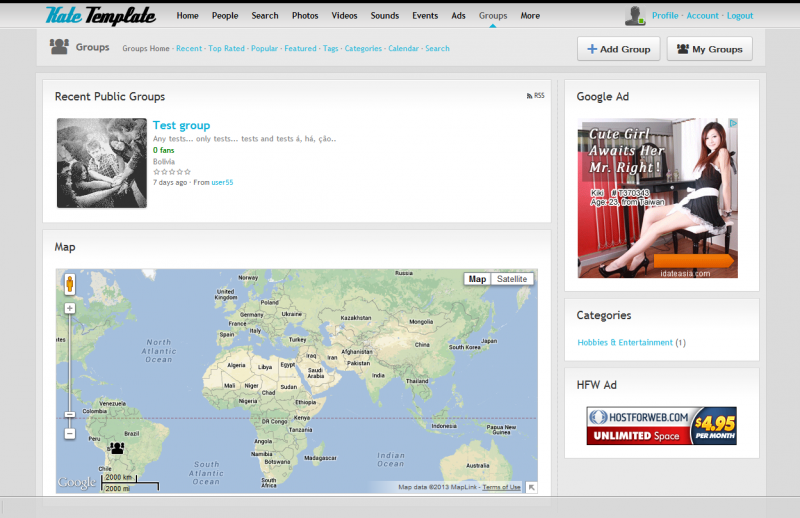
Task: Open Recent groups link
Action: pyautogui.click(x=189, y=48)
